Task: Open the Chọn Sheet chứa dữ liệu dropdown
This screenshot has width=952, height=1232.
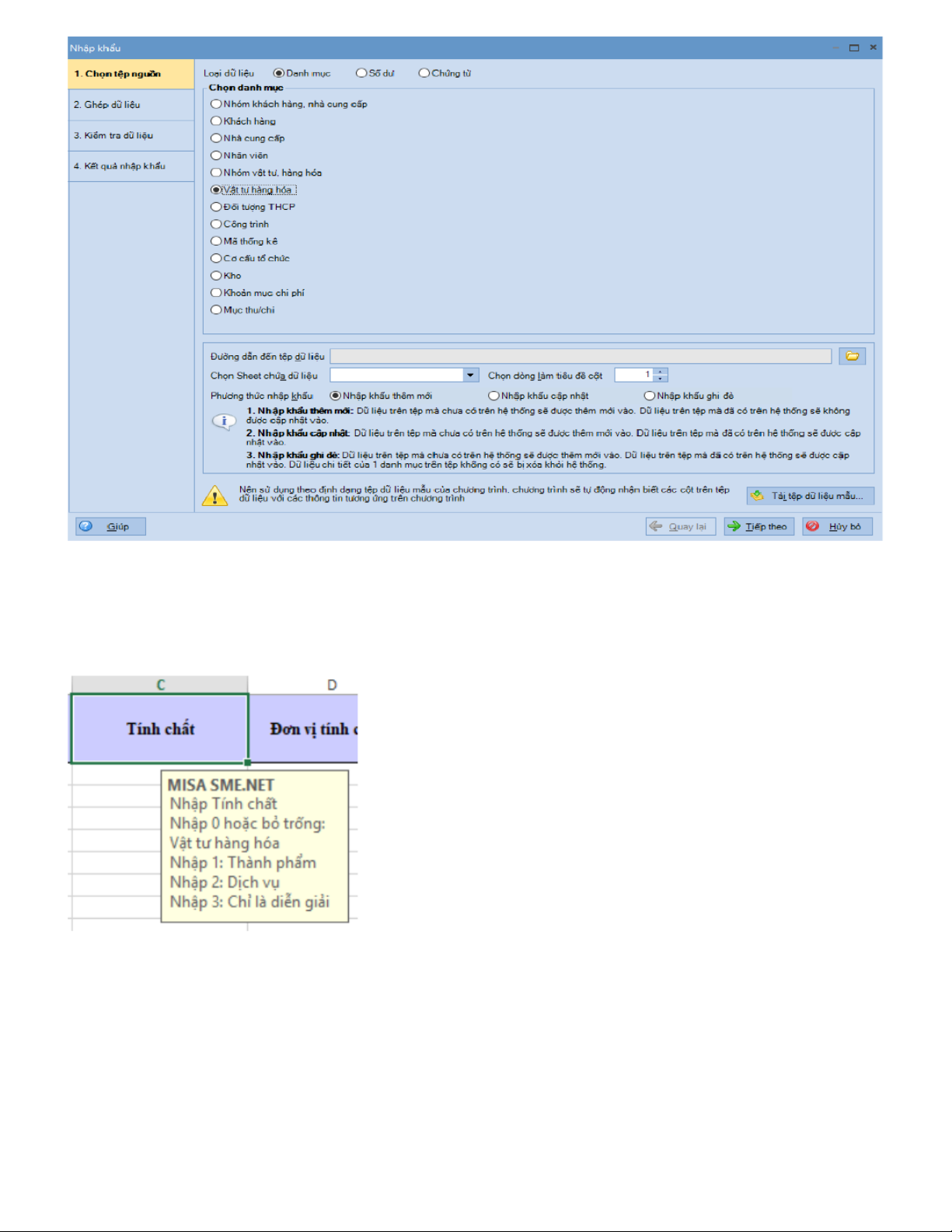Action: pos(470,375)
